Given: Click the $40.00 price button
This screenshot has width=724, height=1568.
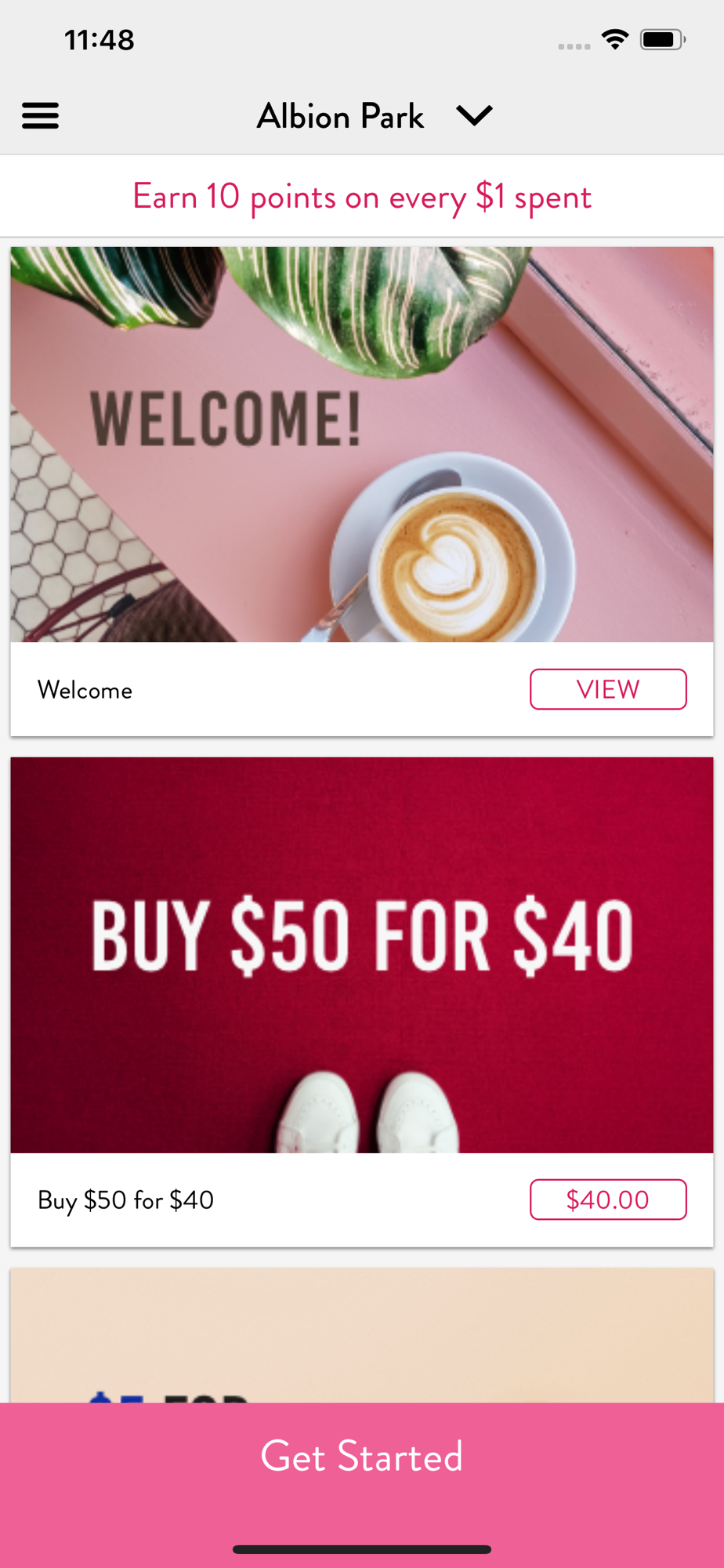Looking at the screenshot, I should 608,1200.
